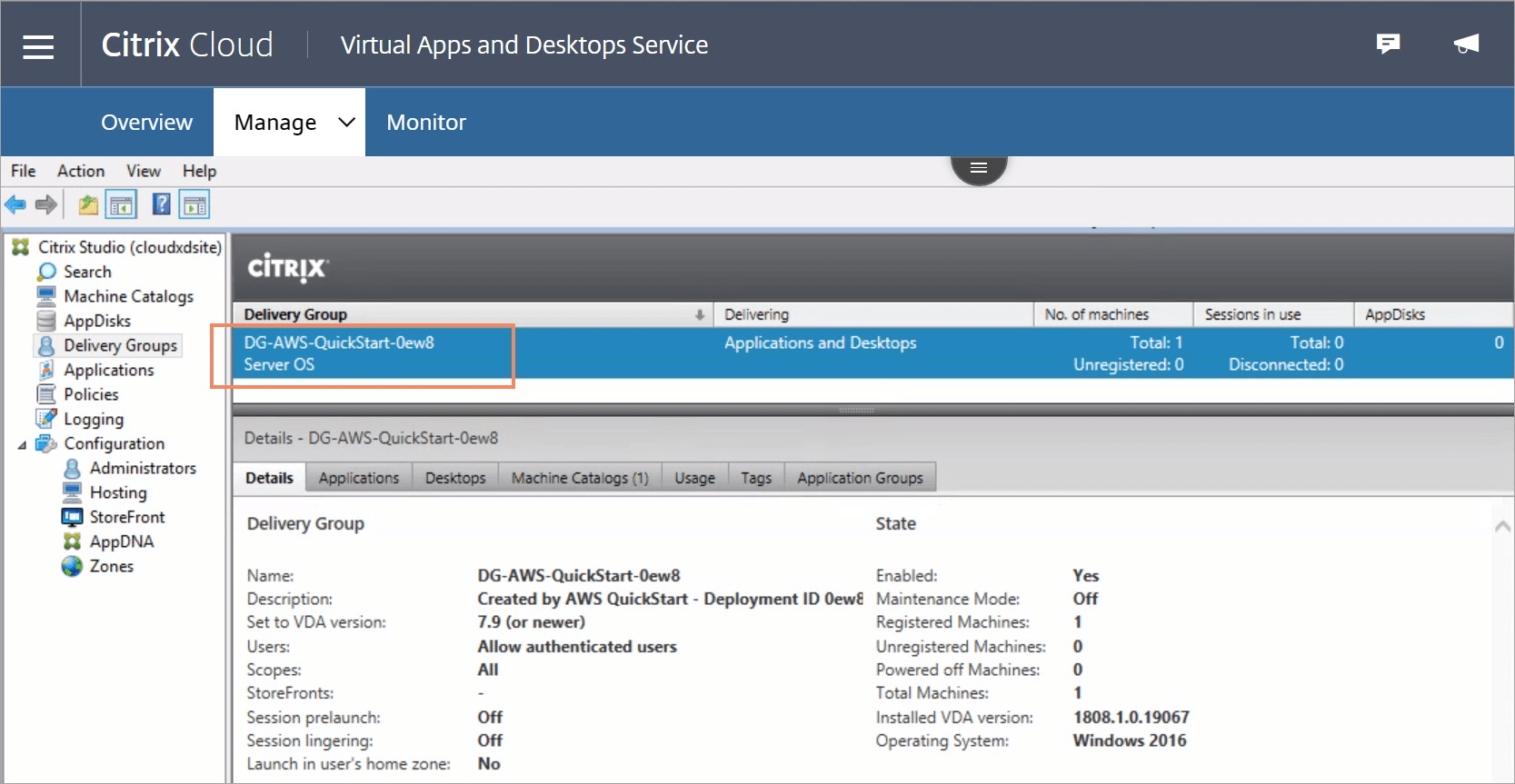Click the Back arrow toolbar icon
The width and height of the screenshot is (1515, 784).
click(15, 204)
